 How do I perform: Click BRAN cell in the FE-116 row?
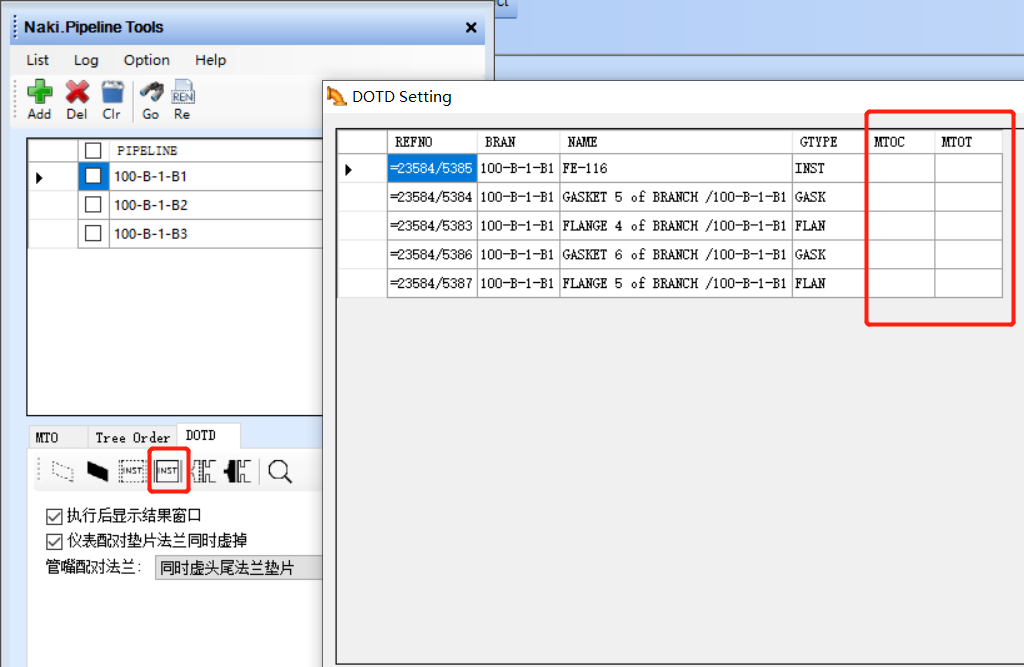click(519, 169)
